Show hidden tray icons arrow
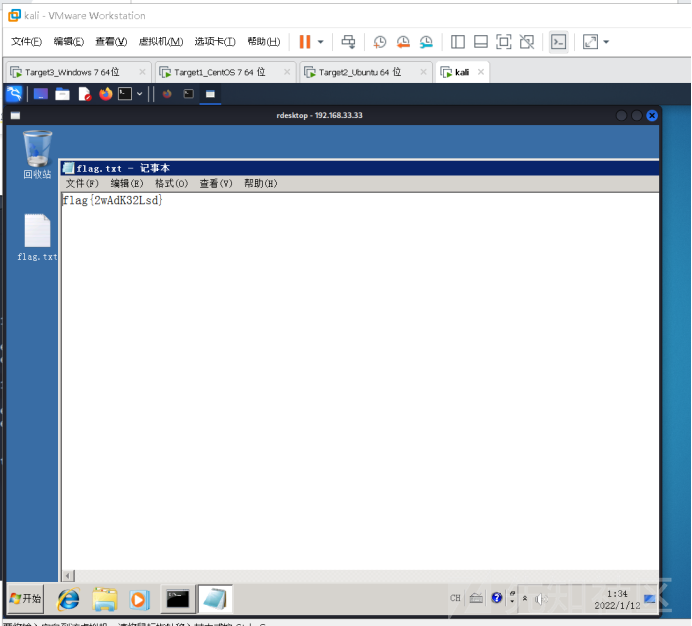 tap(525, 599)
